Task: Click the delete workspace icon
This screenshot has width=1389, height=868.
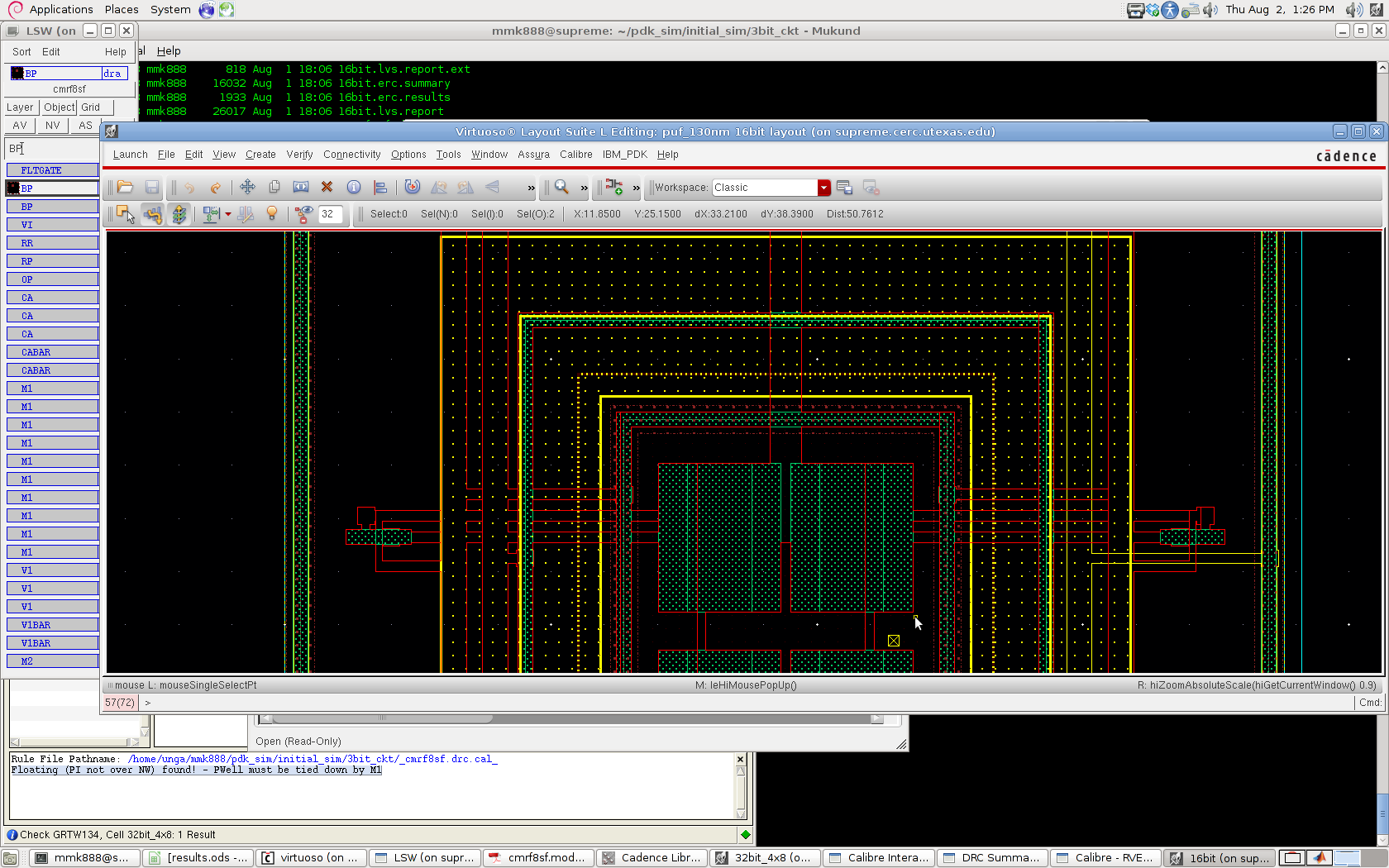Action: (x=871, y=188)
